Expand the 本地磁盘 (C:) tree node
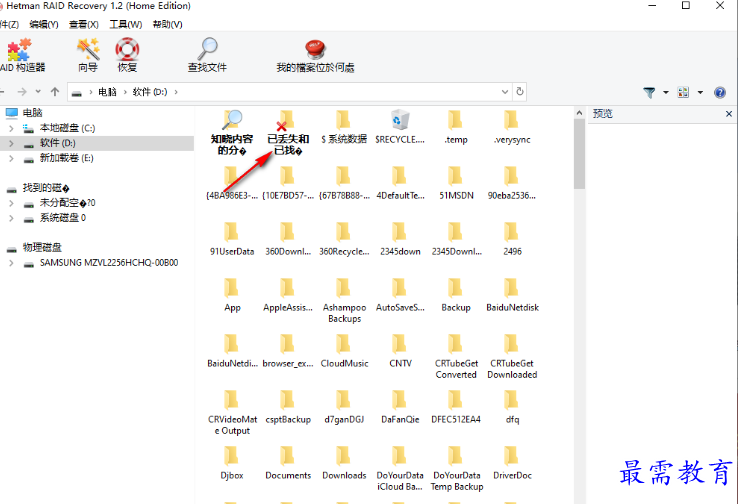 [x=11, y=128]
